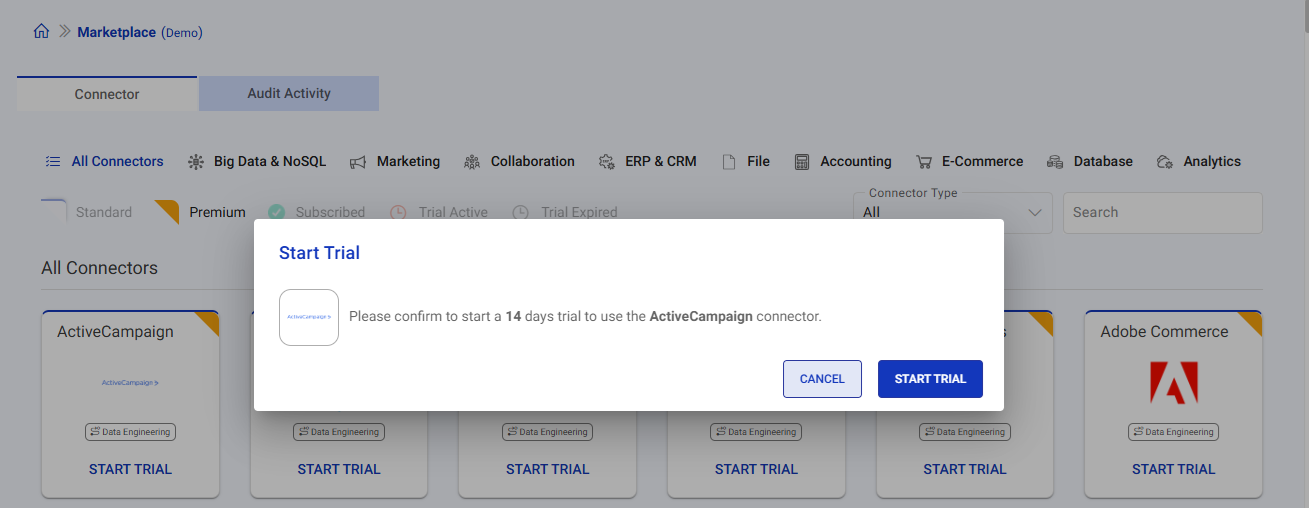The width and height of the screenshot is (1309, 508).
Task: Click the Adobe Commerce card title
Action: [1164, 331]
